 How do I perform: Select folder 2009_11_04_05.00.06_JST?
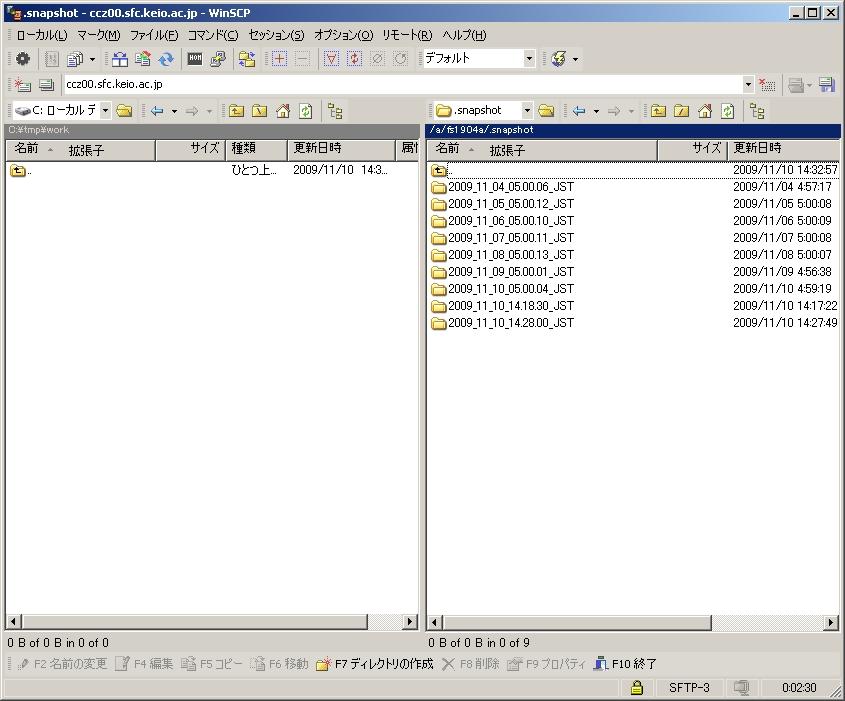[x=510, y=187]
